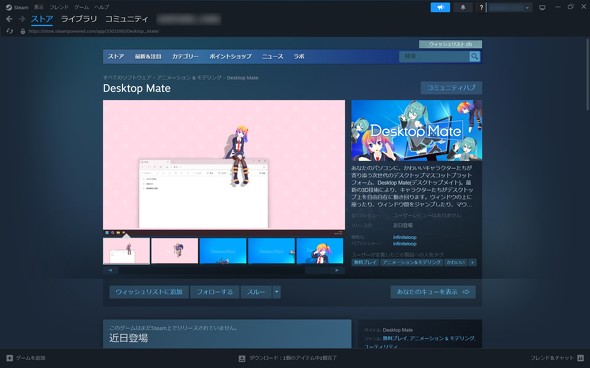Open the ストア store nav item

[116, 56]
